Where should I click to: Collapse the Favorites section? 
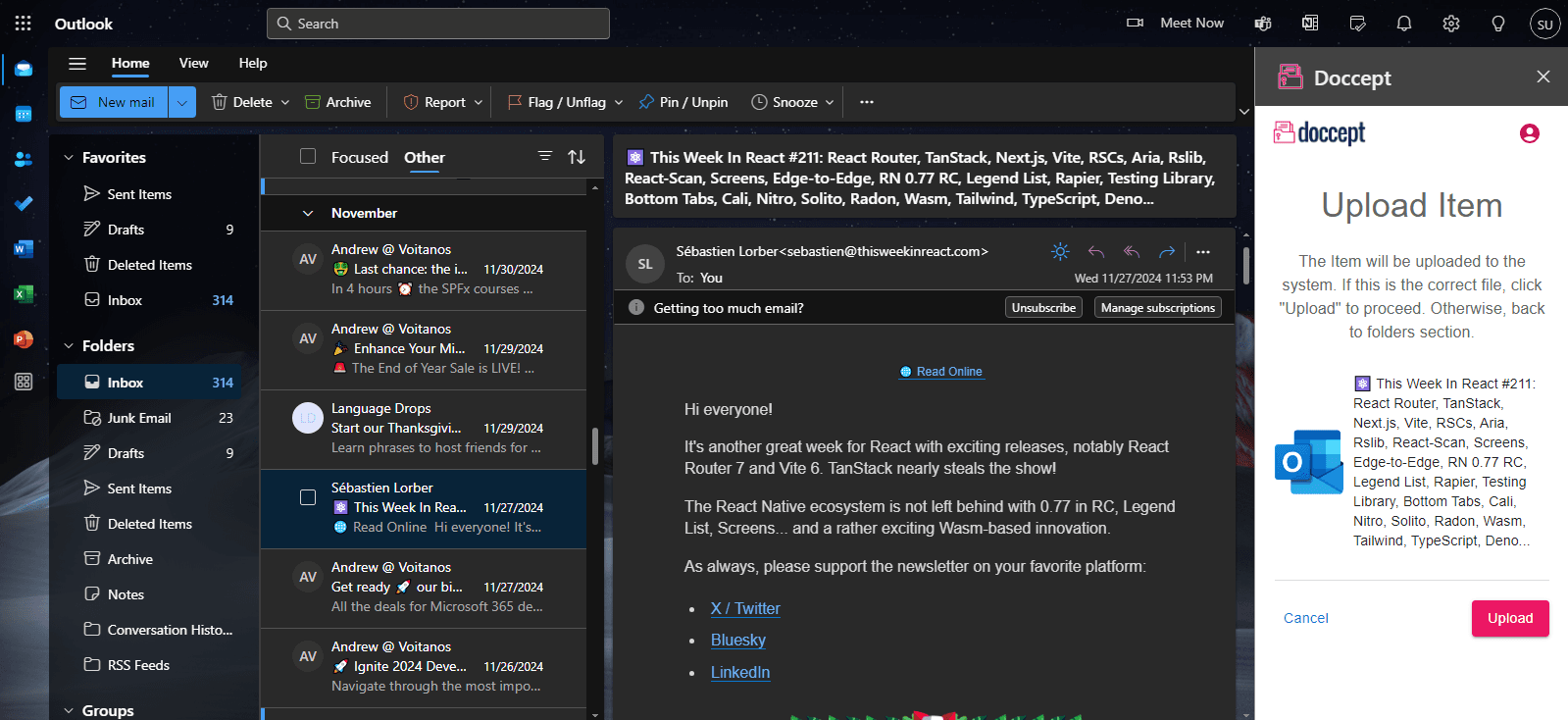click(x=69, y=157)
